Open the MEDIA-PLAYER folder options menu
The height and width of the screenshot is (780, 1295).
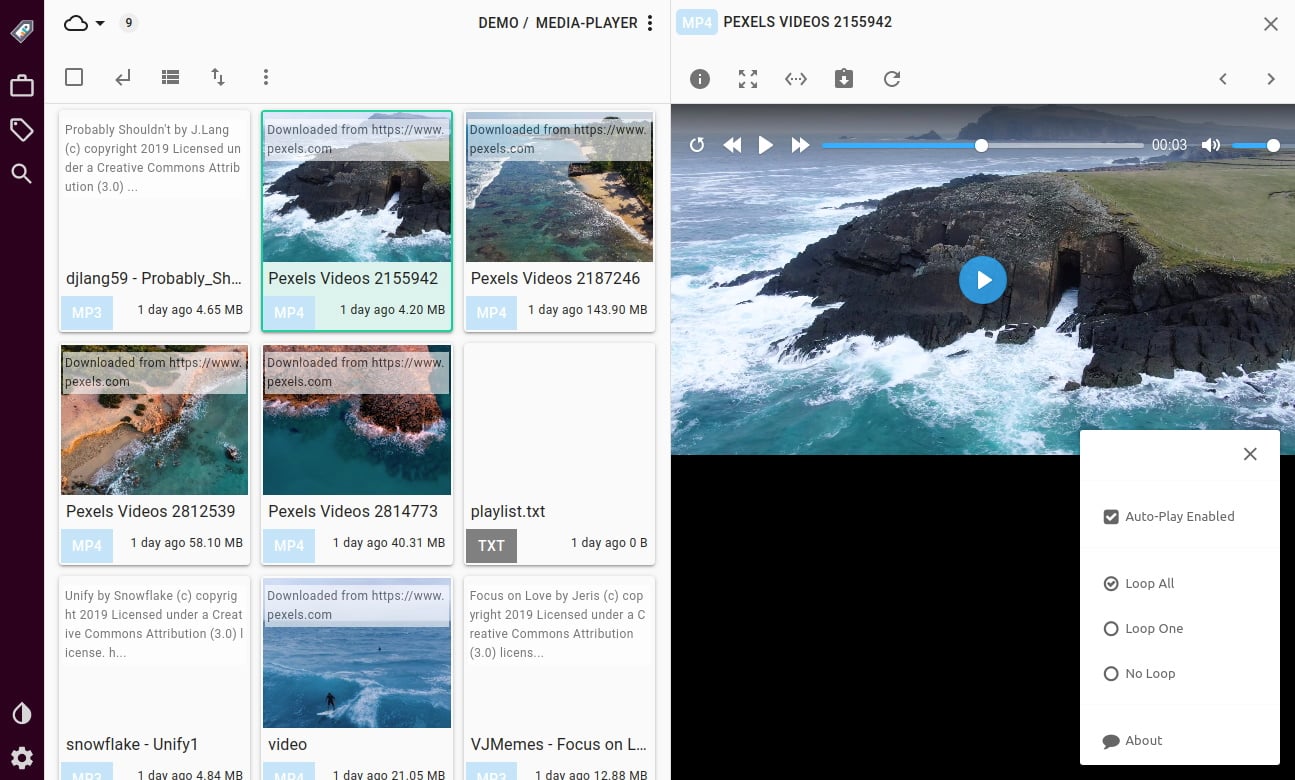[x=651, y=23]
